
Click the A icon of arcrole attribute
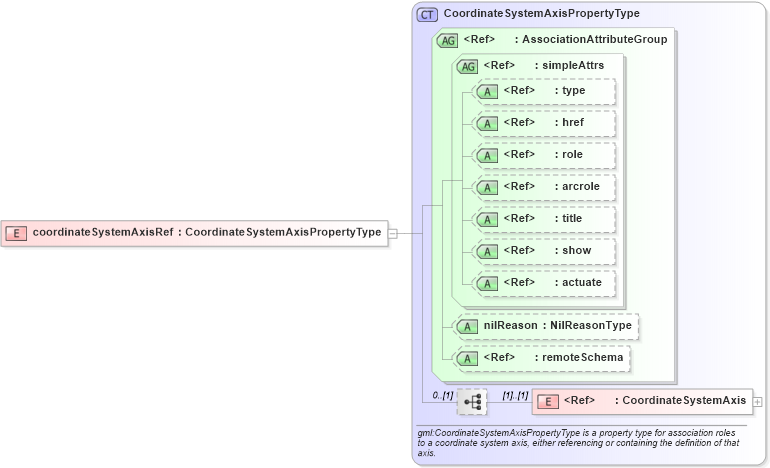[487, 187]
